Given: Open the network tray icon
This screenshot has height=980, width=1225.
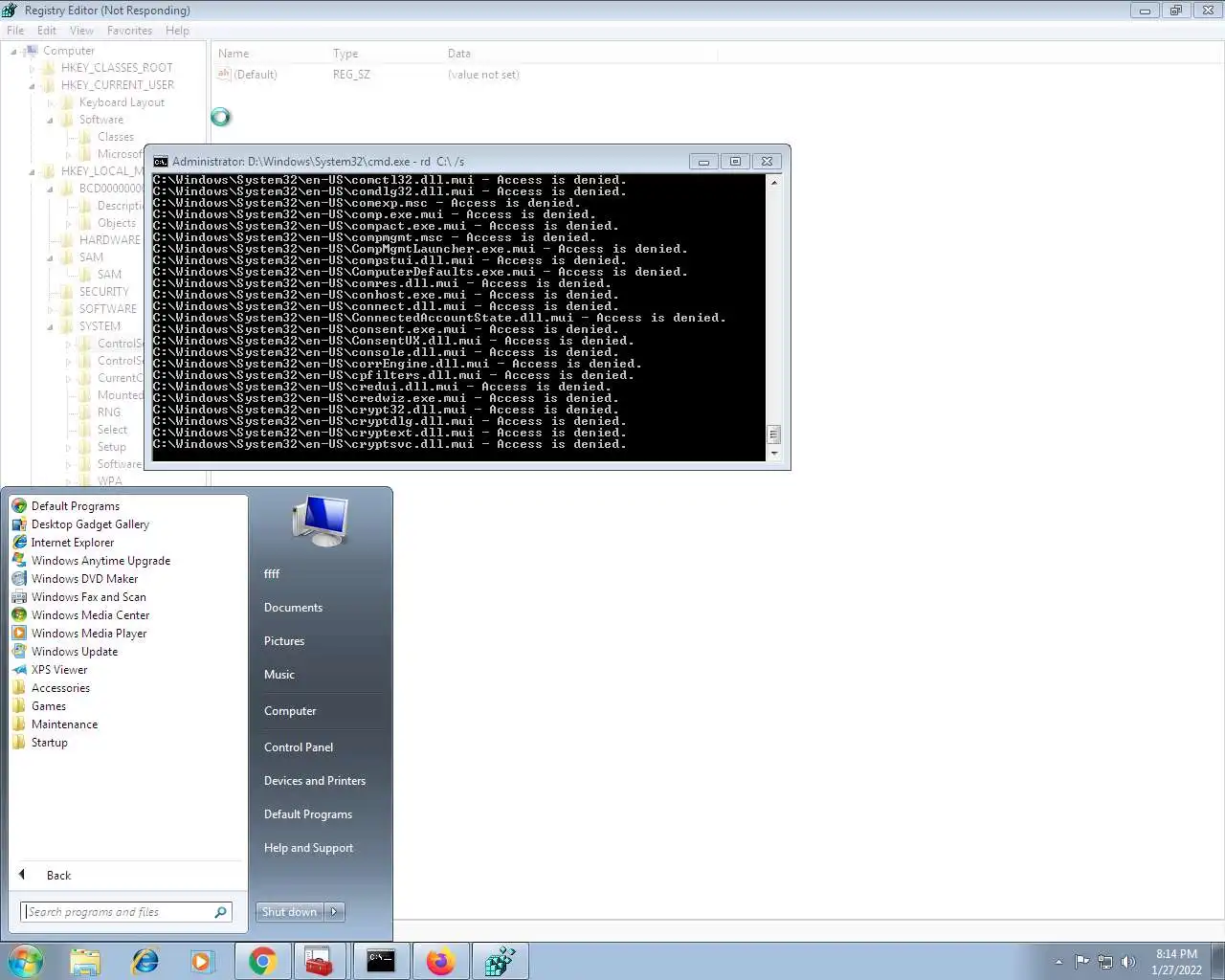Looking at the screenshot, I should point(1105,962).
